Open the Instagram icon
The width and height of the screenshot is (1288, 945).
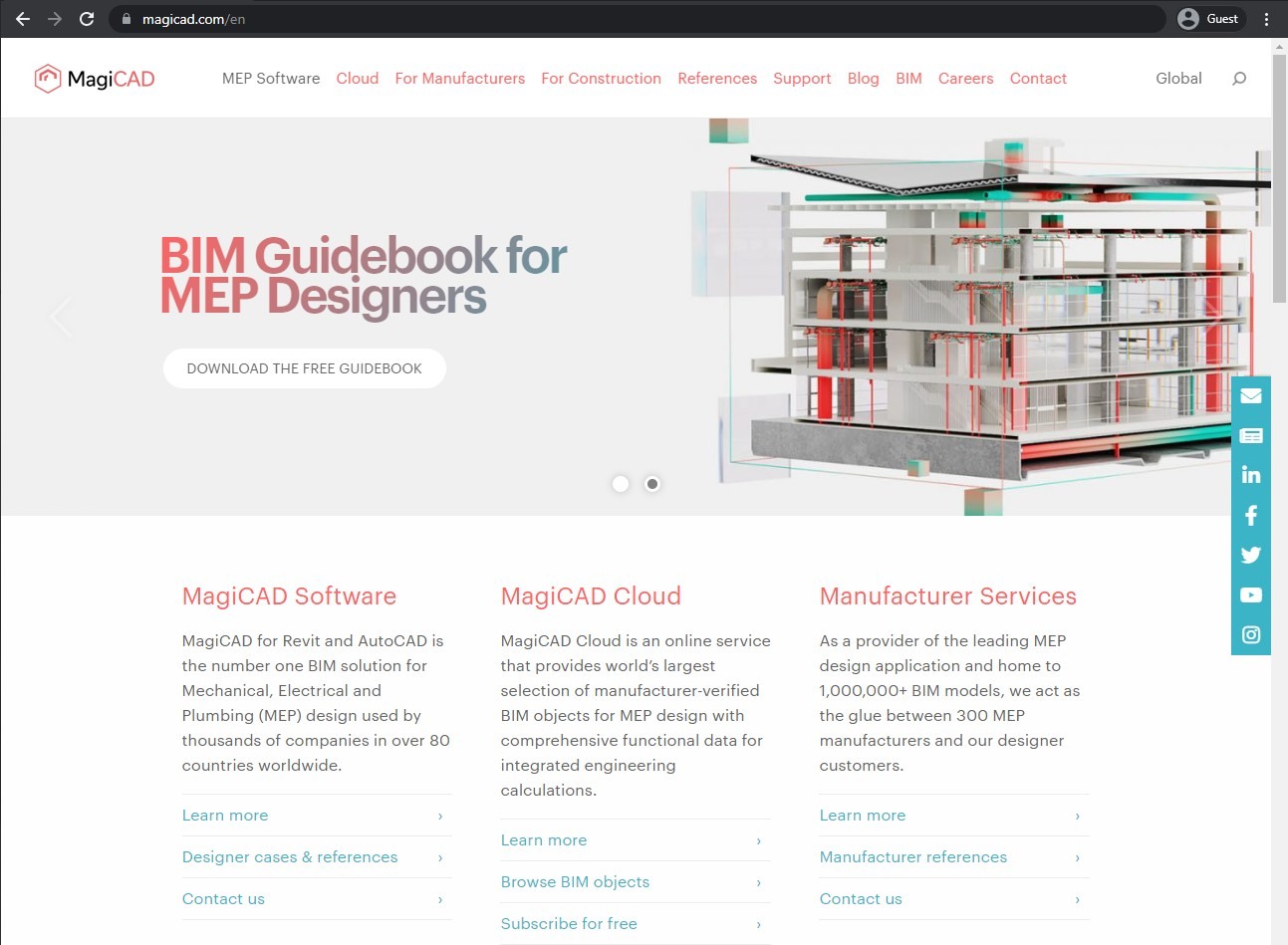tap(1251, 634)
